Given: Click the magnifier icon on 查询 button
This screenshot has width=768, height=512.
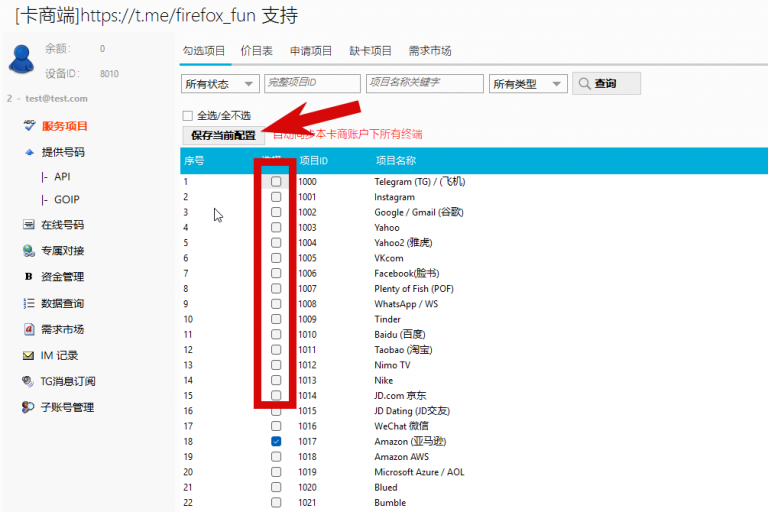Looking at the screenshot, I should (584, 83).
